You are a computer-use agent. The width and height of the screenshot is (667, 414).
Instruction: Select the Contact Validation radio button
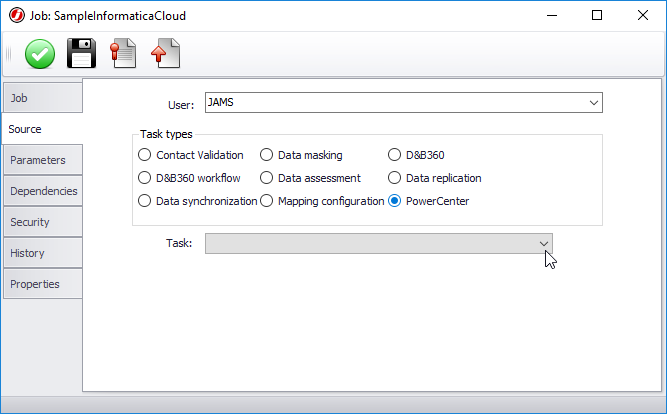[145, 155]
